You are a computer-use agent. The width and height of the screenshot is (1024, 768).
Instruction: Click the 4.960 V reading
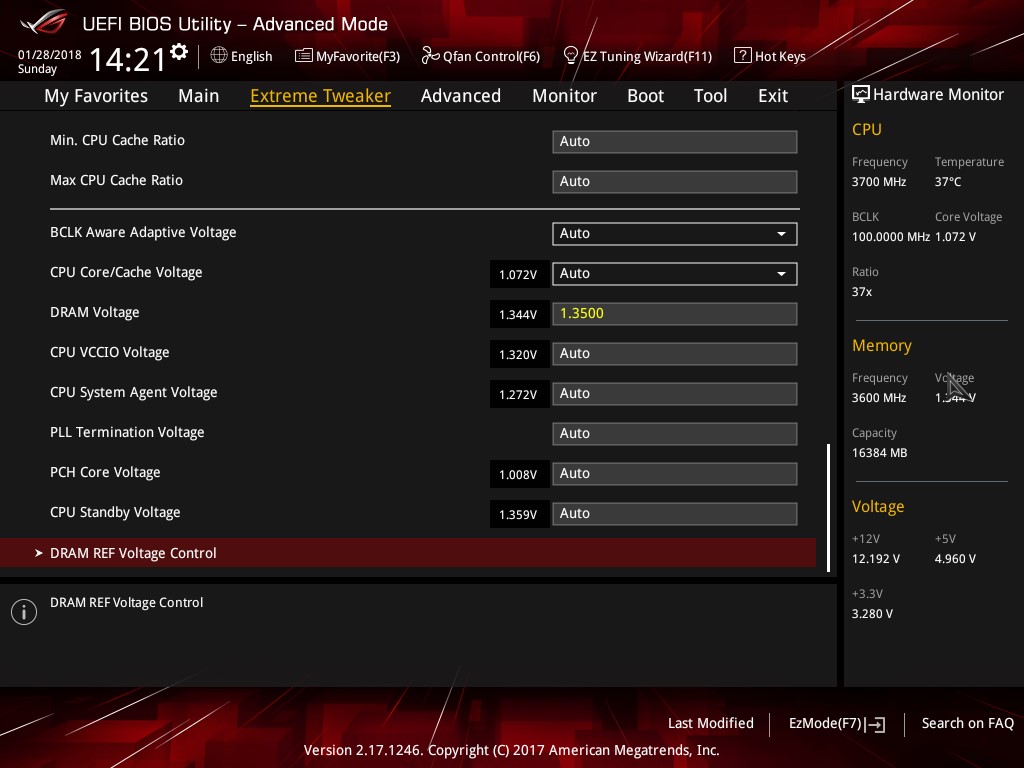click(x=955, y=559)
